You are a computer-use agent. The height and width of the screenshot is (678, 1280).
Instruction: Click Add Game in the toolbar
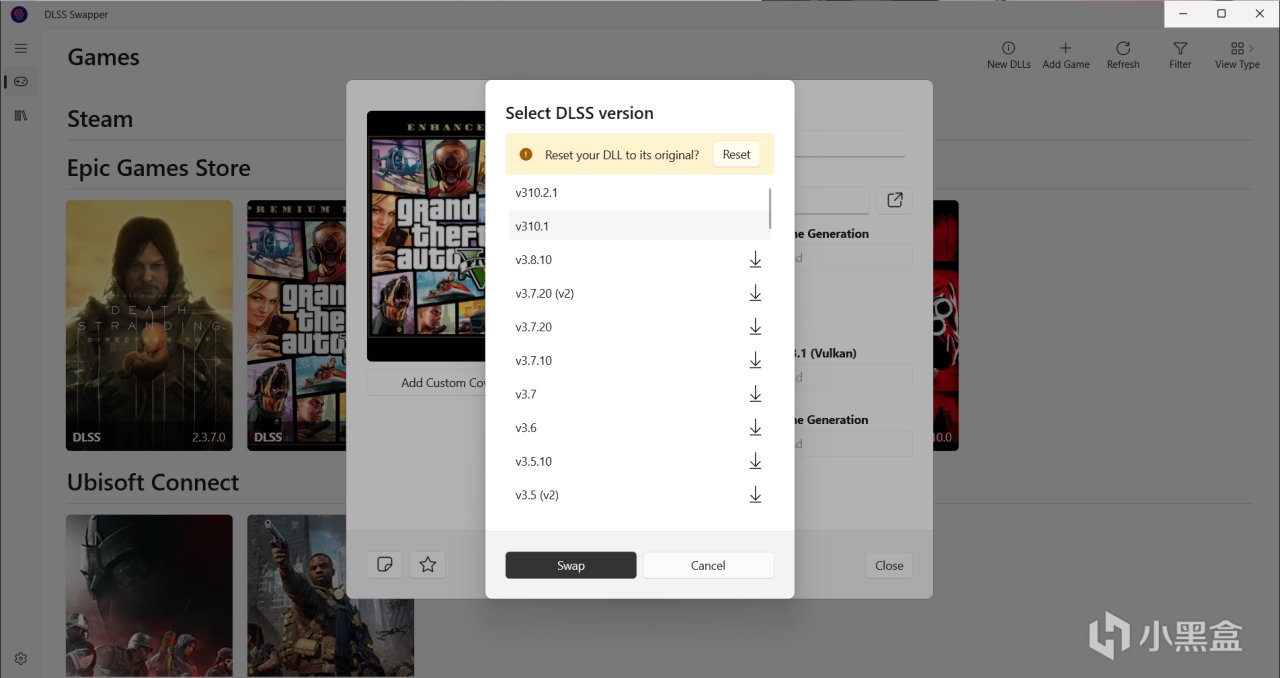point(1066,55)
